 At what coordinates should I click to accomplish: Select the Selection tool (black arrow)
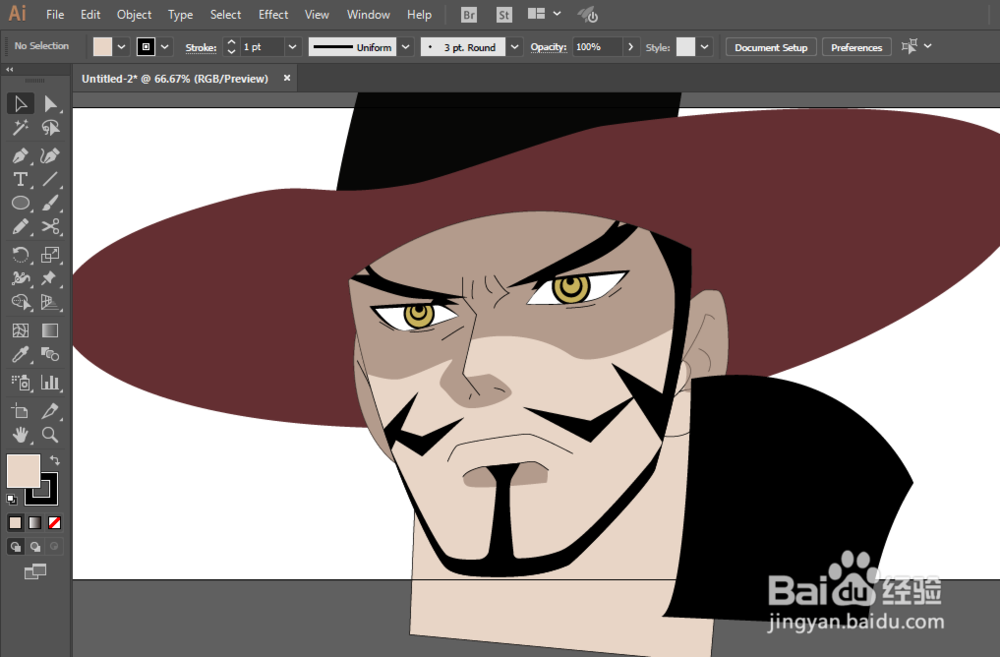tap(20, 103)
